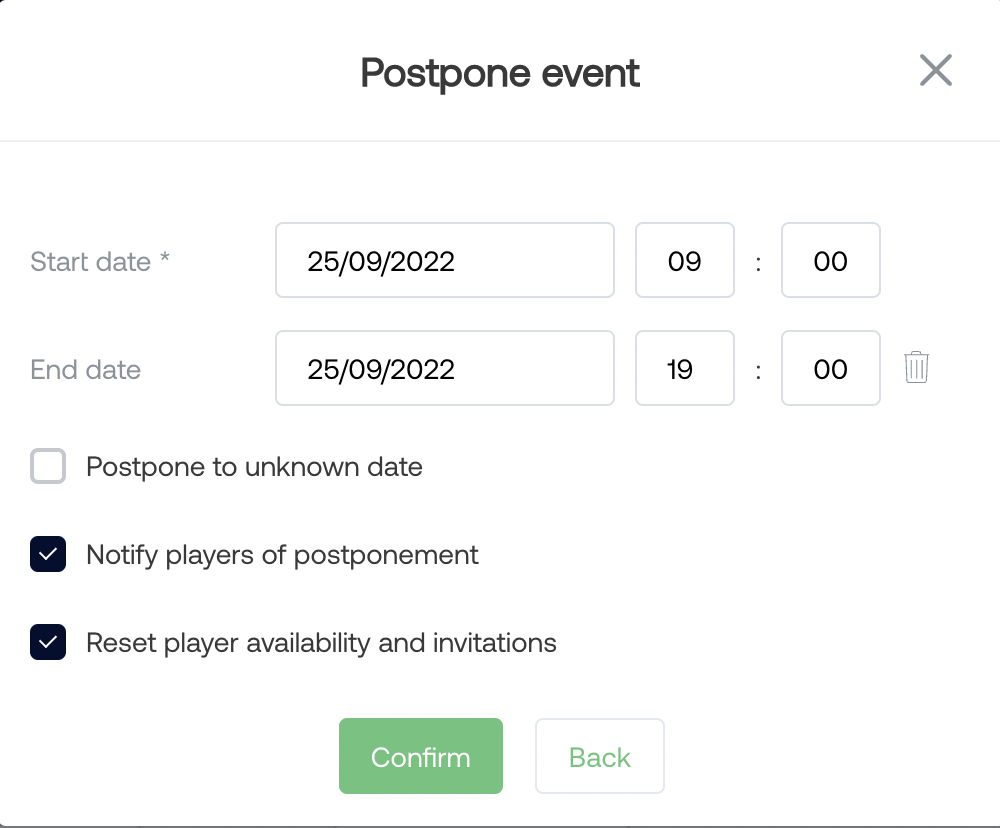Uncheck the Notify players of postponement checkbox
Viewport: 1000px width, 828px height.
click(x=48, y=554)
